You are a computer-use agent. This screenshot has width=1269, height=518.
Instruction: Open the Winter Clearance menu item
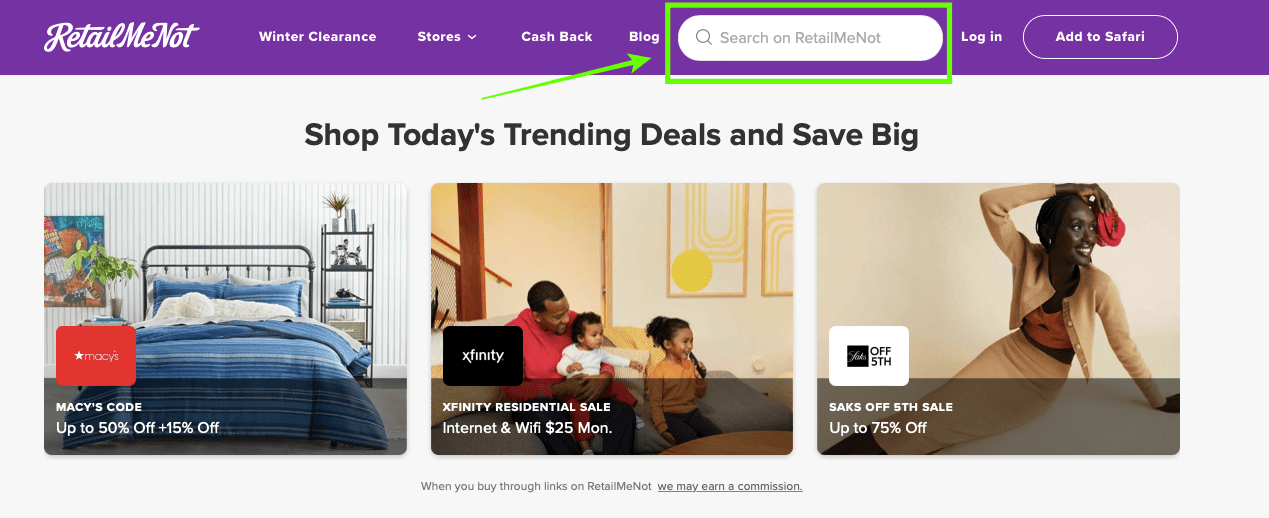click(317, 37)
